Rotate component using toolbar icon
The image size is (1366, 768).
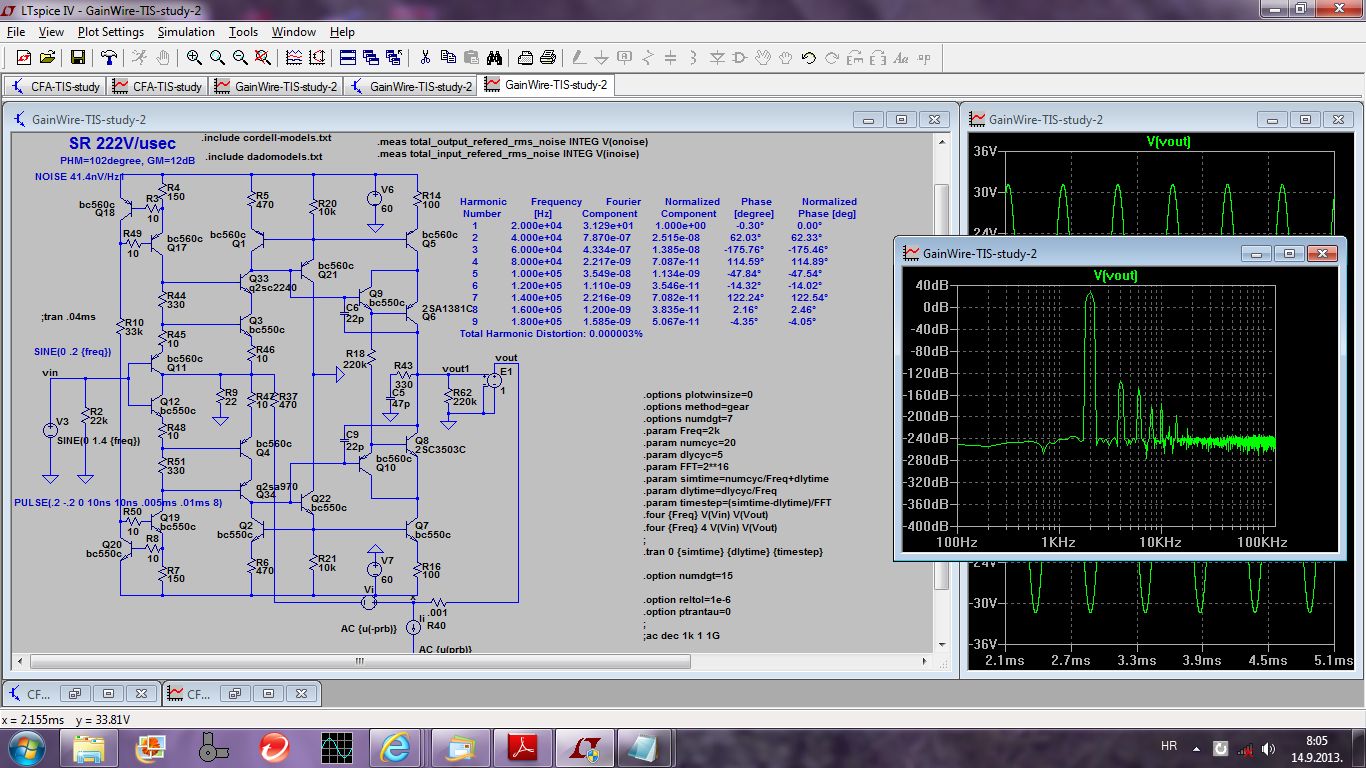point(855,58)
